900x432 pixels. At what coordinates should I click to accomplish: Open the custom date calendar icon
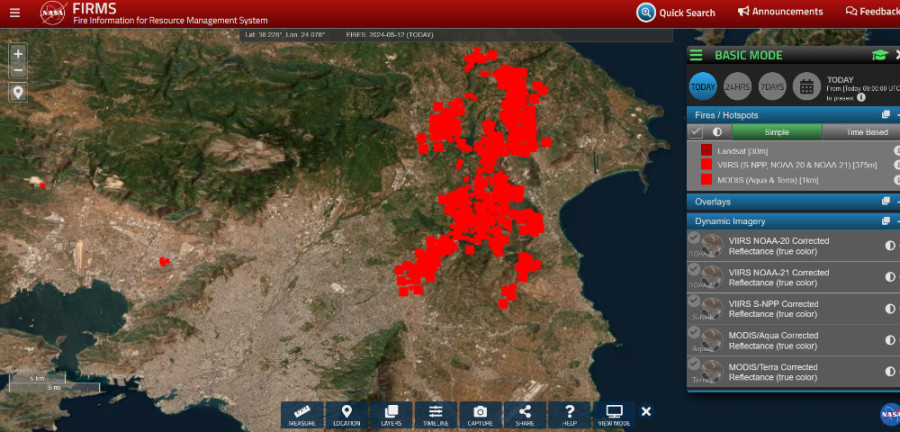tap(807, 87)
